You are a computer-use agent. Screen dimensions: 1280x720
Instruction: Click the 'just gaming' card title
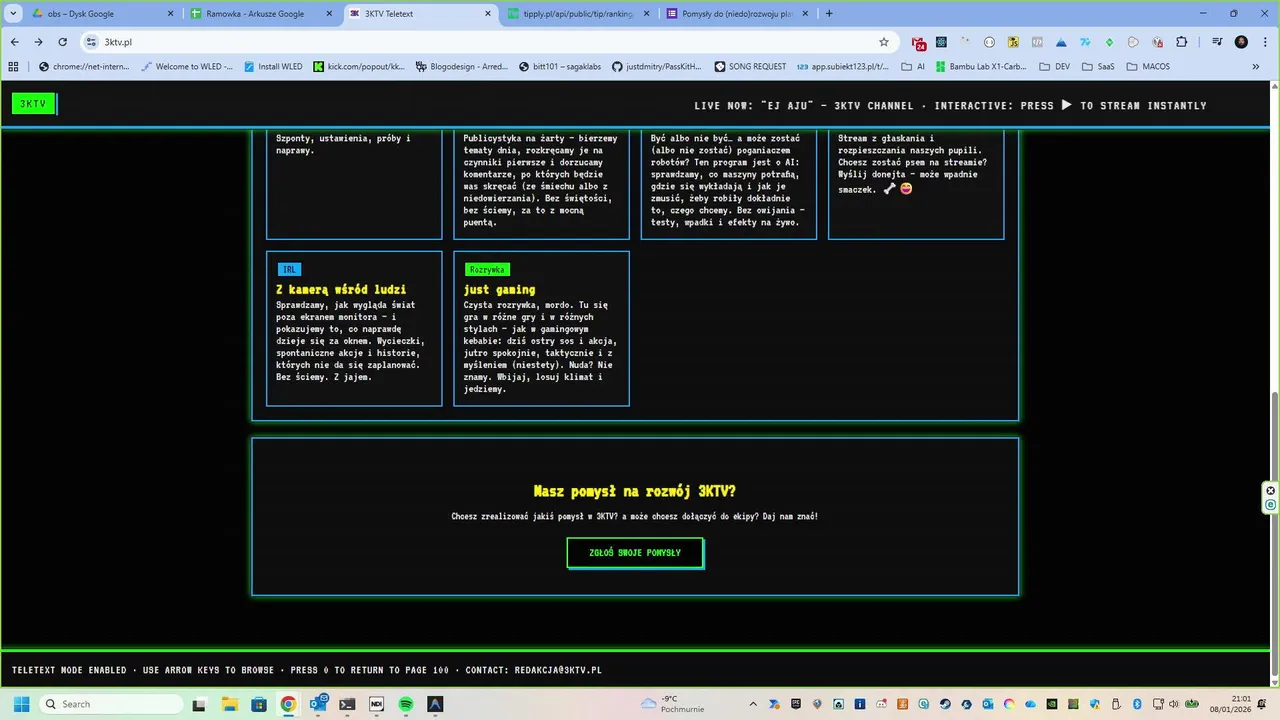click(x=501, y=289)
